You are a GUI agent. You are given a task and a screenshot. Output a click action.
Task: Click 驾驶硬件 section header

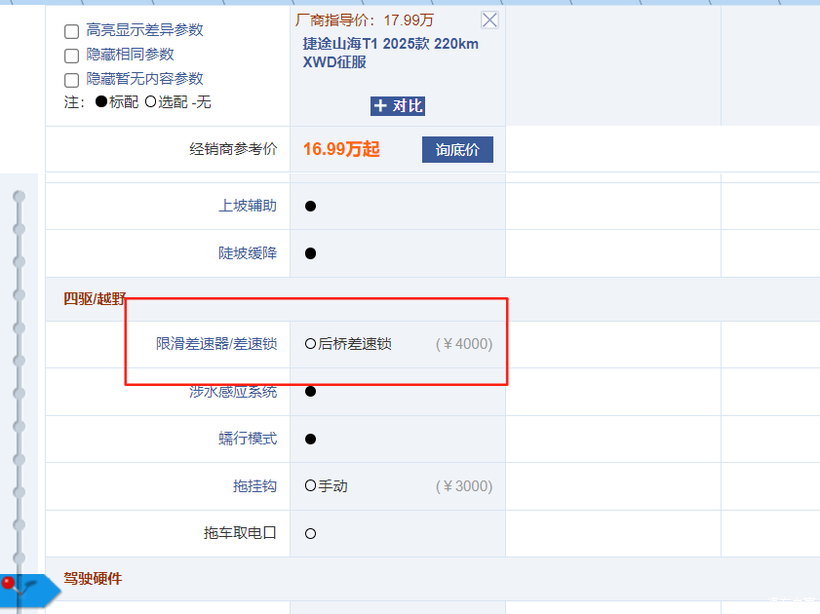pos(93,578)
